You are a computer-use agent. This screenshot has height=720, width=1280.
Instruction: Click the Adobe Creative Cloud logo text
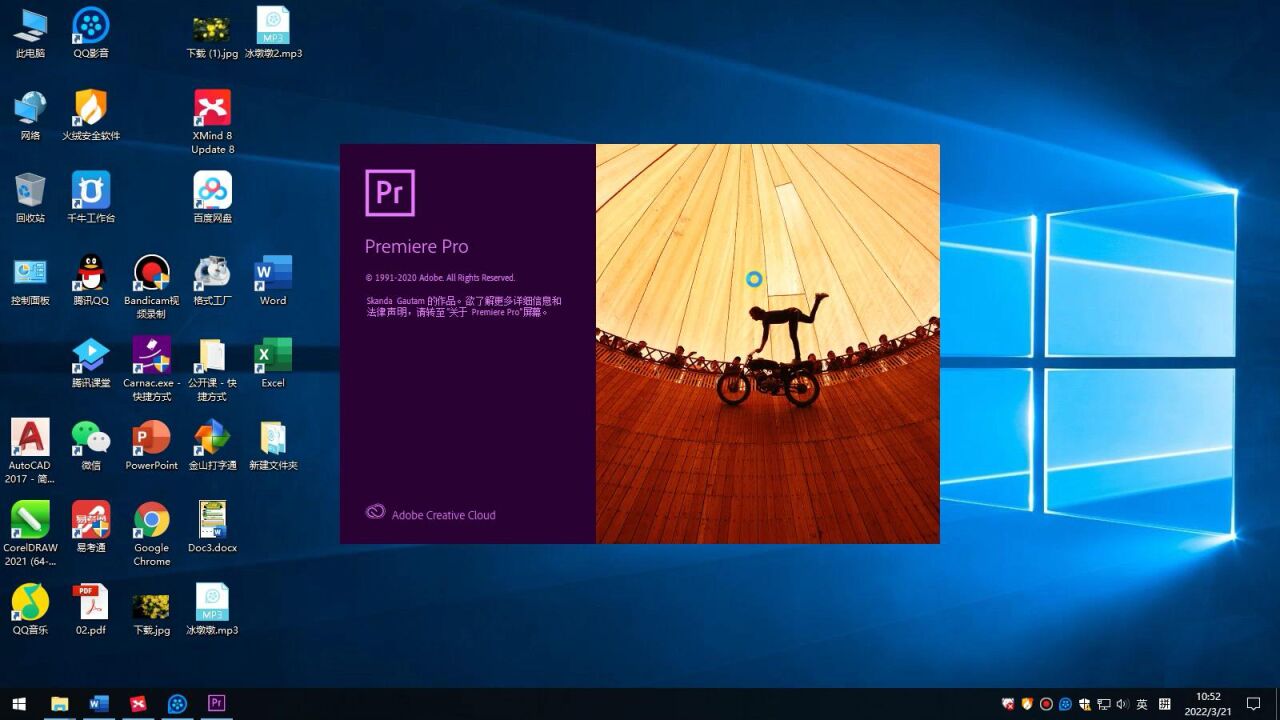431,514
